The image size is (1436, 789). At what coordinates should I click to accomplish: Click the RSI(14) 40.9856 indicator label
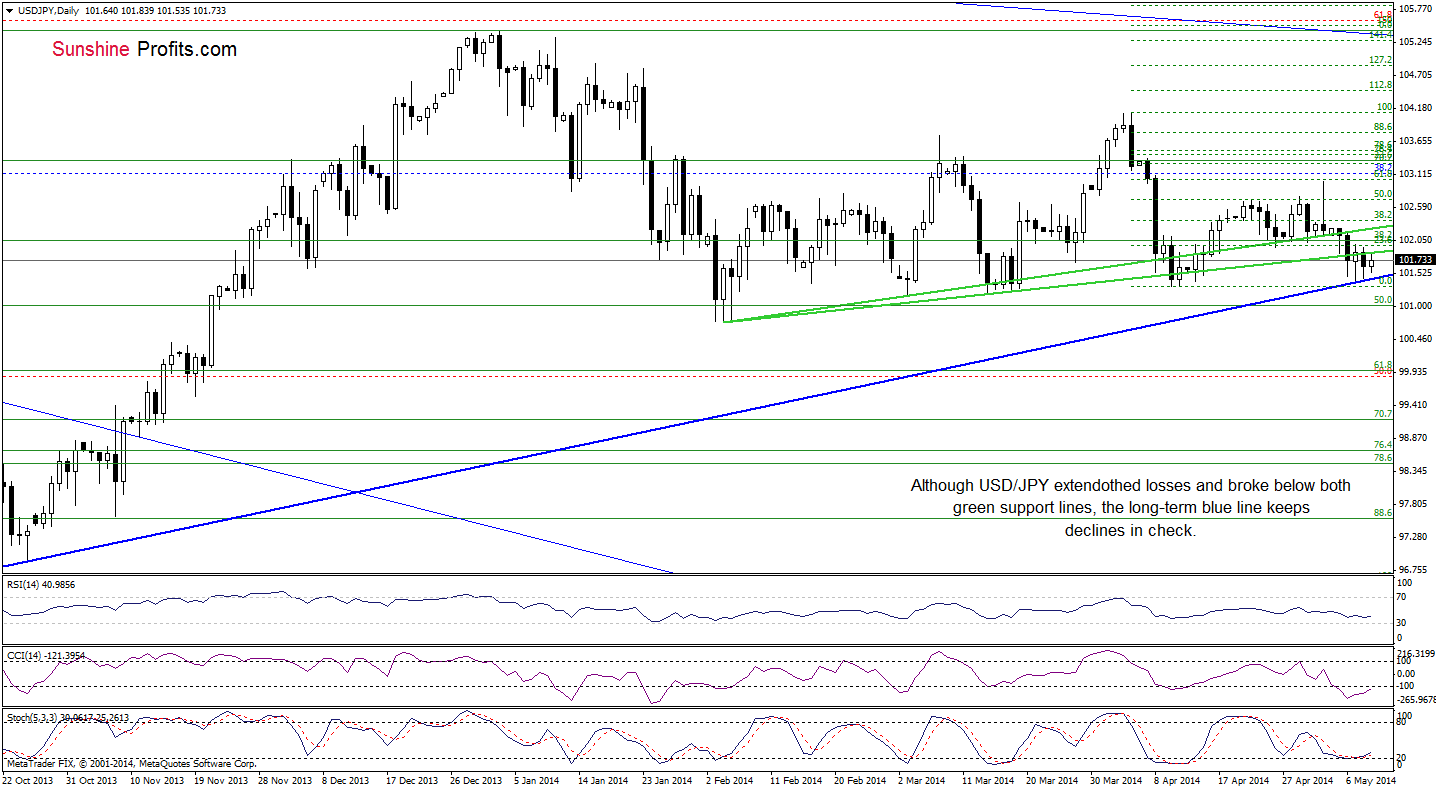(x=43, y=583)
